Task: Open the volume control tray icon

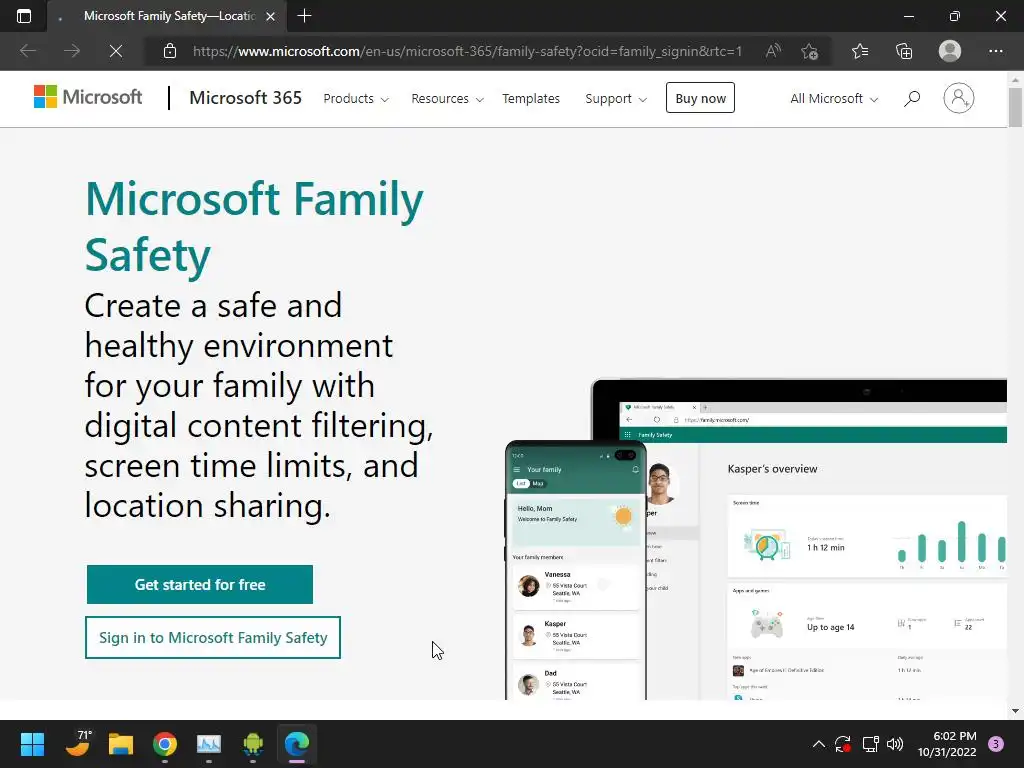Action: (x=895, y=744)
